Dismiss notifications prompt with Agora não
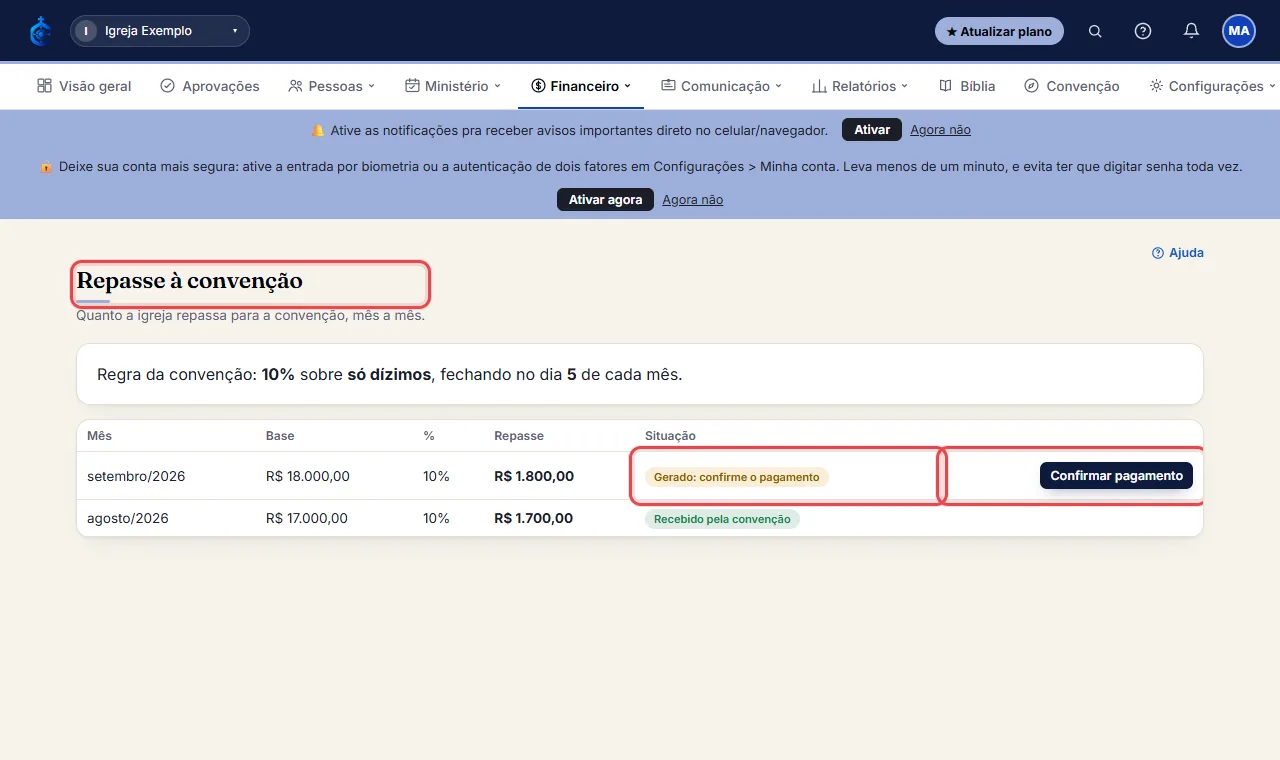 click(940, 130)
